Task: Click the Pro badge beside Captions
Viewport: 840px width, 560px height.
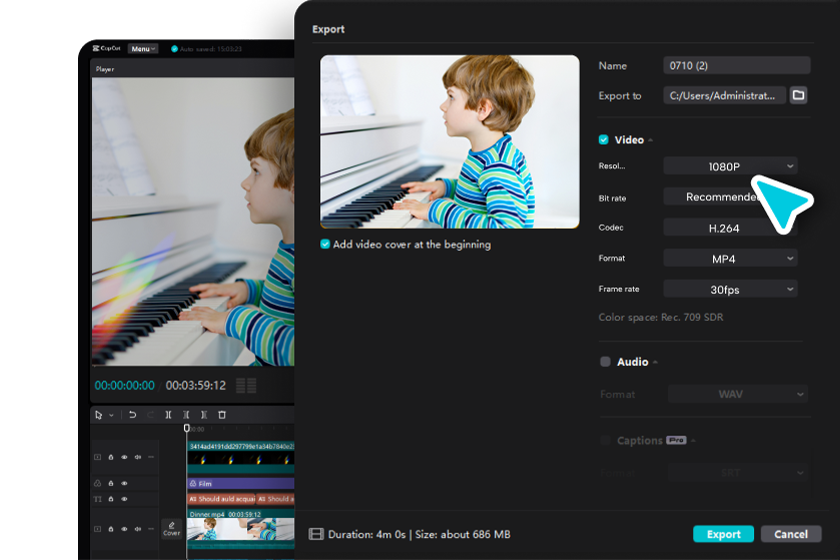Action: click(x=676, y=440)
